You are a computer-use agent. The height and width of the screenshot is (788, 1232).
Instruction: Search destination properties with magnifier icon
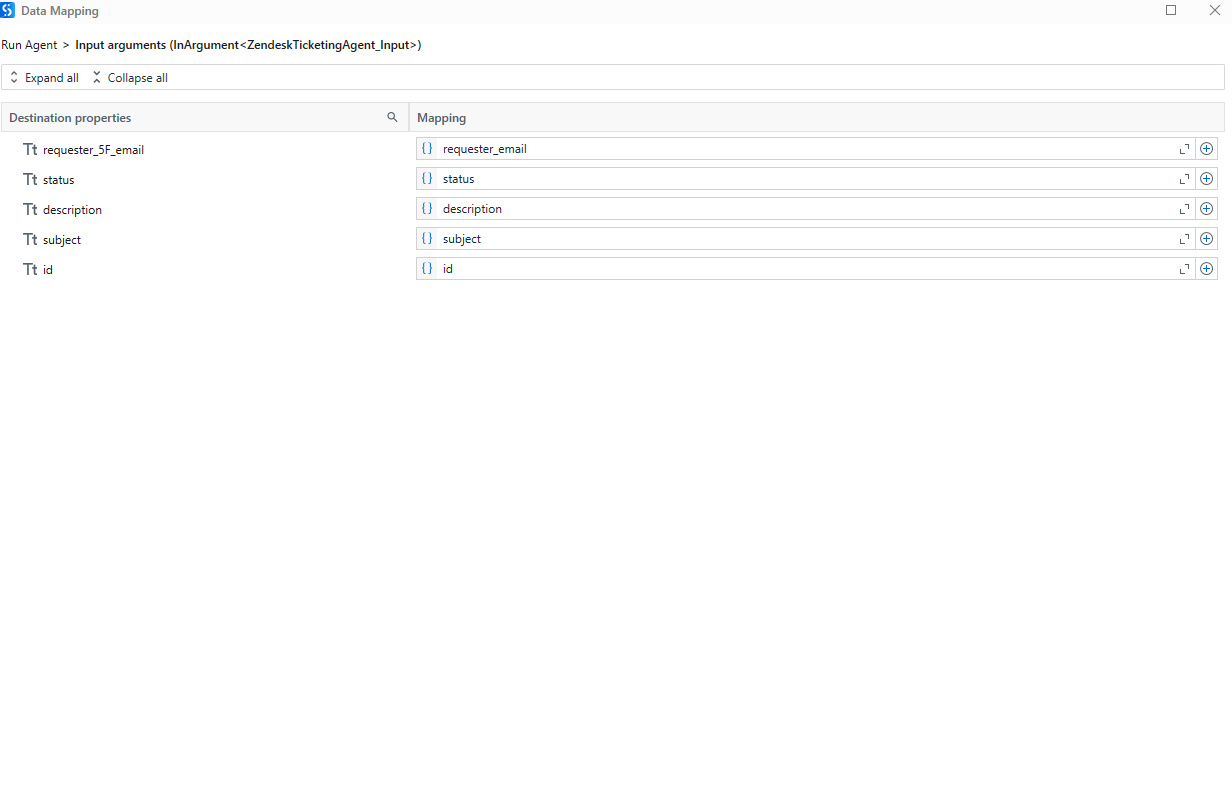(x=392, y=117)
